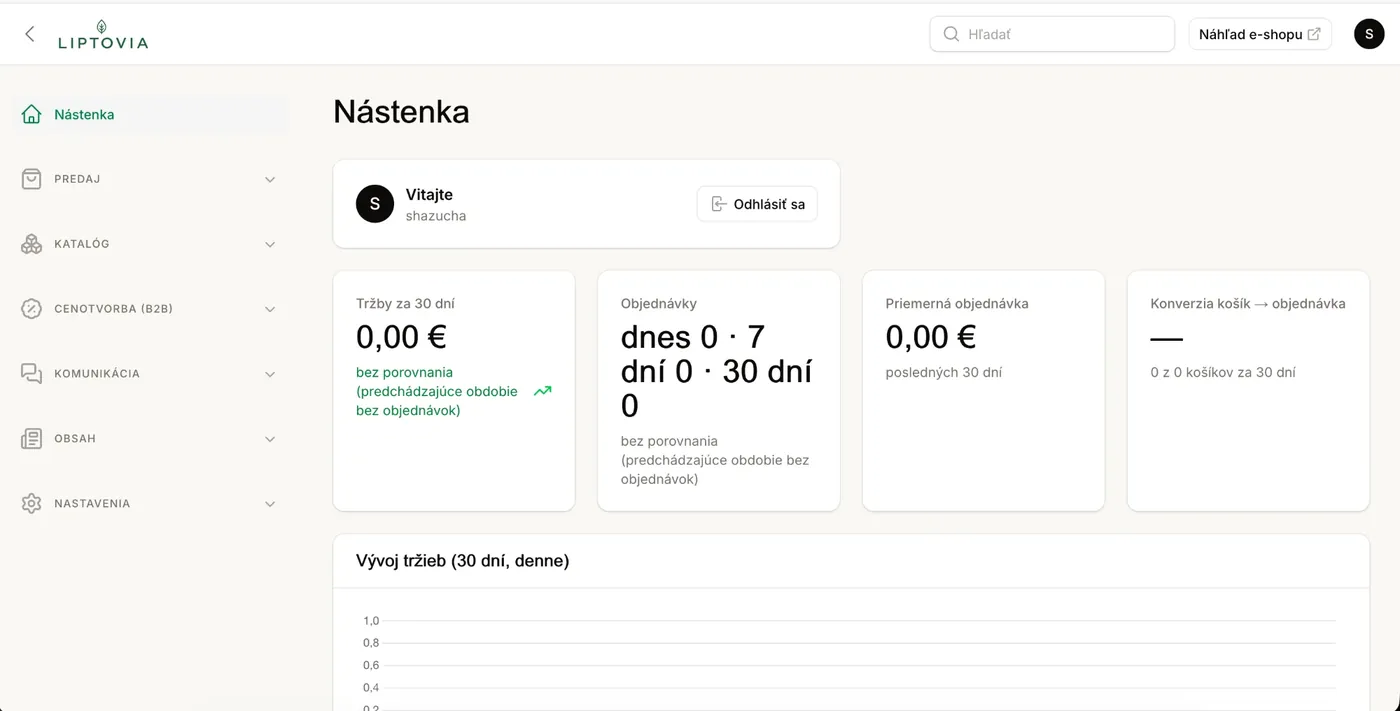The height and width of the screenshot is (711, 1400).
Task: Select the PREDAJ sidebar label
Action: [x=77, y=179]
